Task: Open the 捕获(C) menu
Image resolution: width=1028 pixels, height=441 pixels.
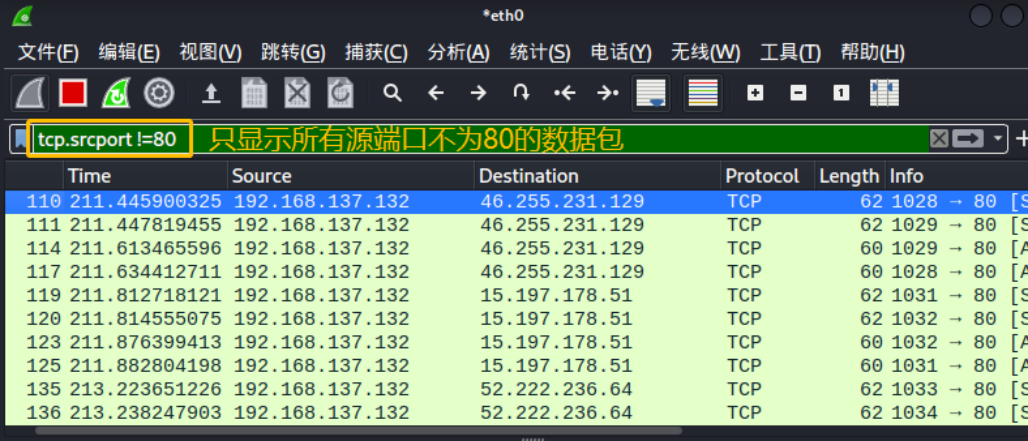Action: (376, 52)
